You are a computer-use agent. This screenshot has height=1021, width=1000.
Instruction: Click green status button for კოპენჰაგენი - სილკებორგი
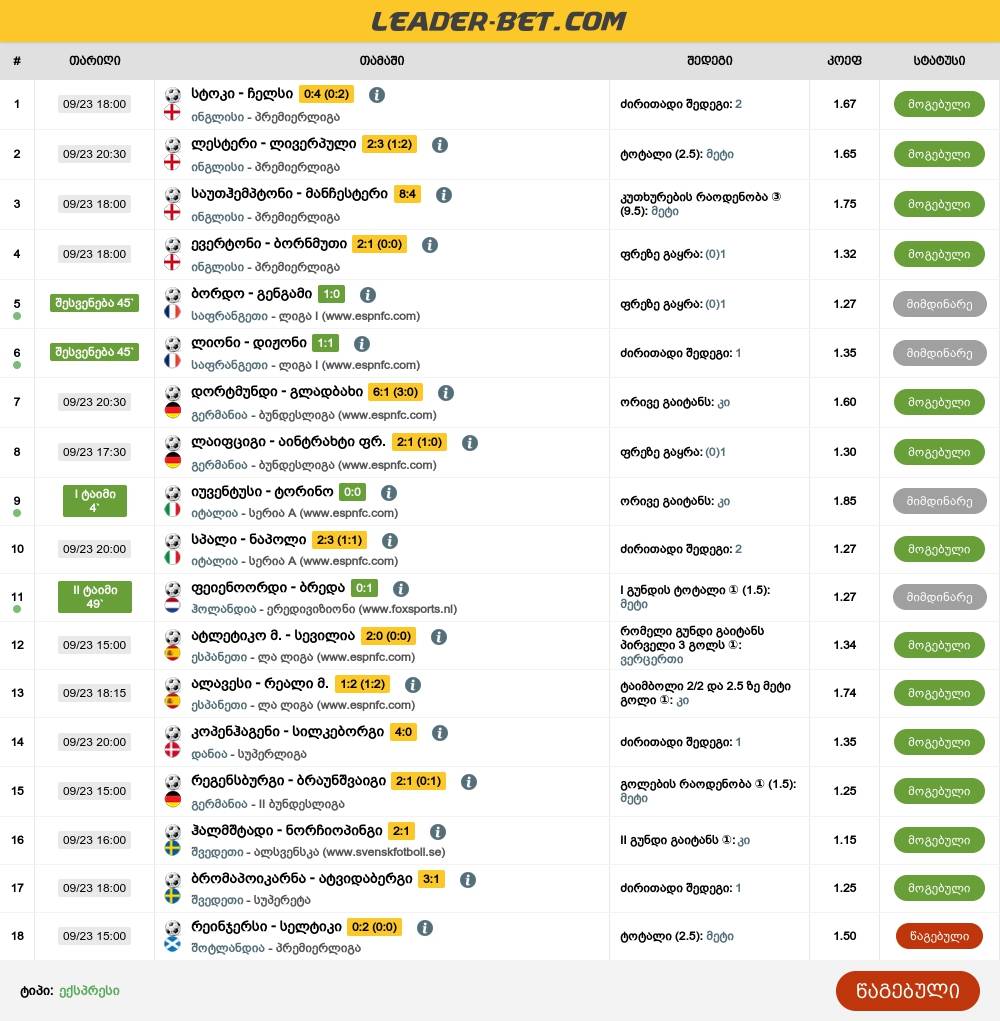tap(939, 742)
